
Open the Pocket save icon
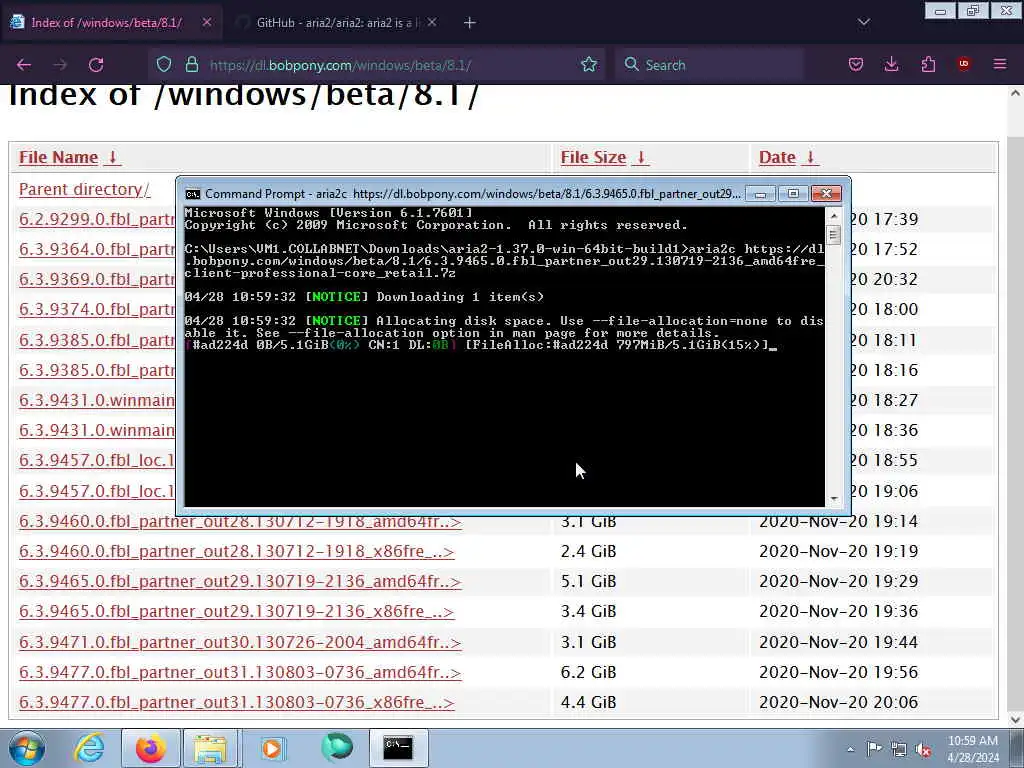pyautogui.click(x=856, y=64)
